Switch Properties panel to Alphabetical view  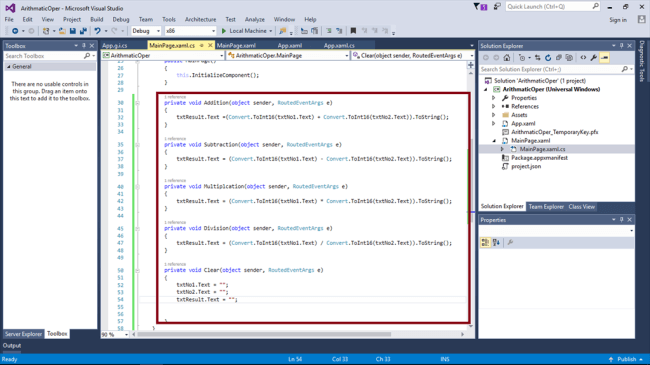coord(496,243)
